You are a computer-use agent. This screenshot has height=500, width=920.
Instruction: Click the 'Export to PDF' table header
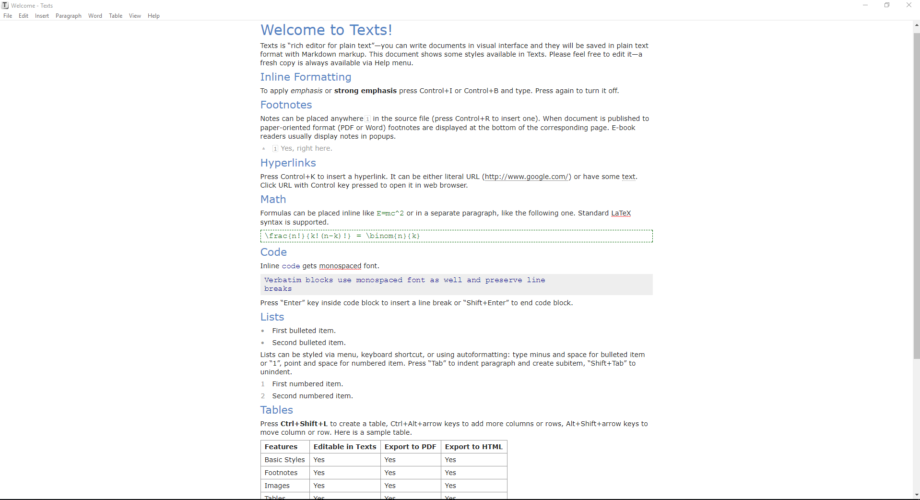411,447
